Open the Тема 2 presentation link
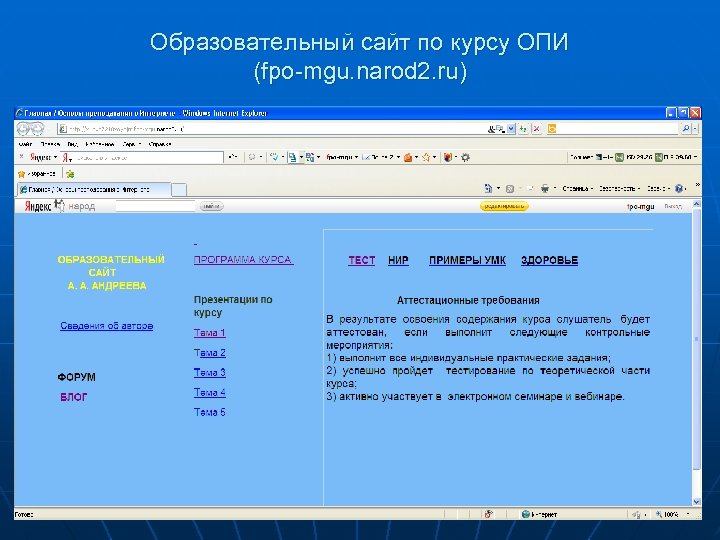Screen dimensions: 720x540 [209, 353]
